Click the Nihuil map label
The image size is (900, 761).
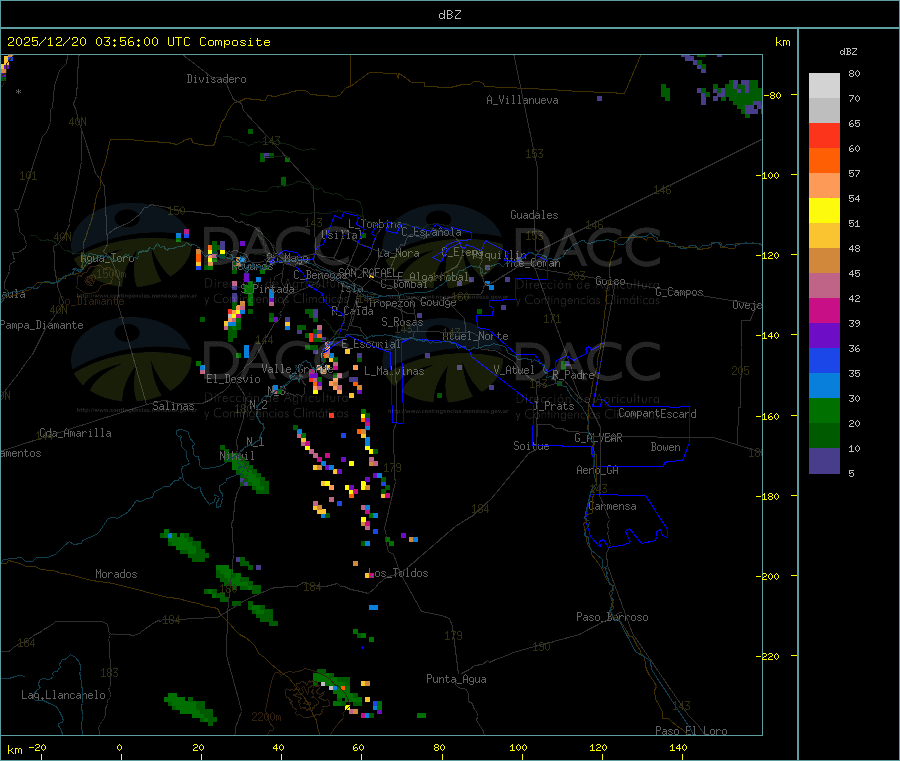click(x=237, y=455)
